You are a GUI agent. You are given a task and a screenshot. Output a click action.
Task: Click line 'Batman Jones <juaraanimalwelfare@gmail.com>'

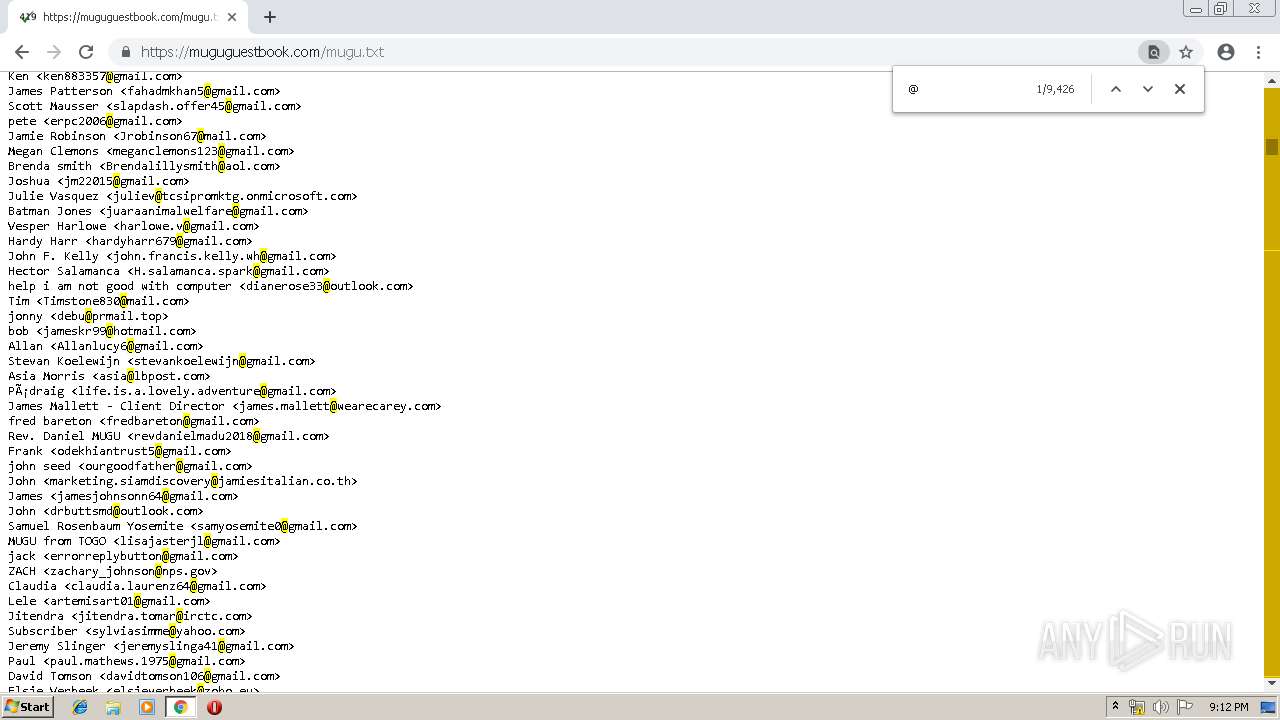click(158, 211)
